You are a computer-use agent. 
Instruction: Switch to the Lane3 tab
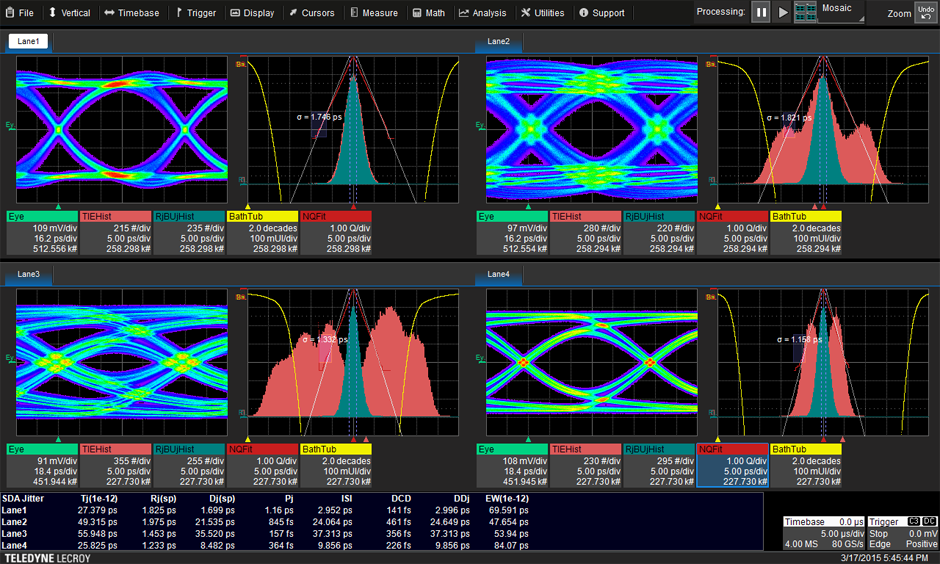(x=30, y=274)
